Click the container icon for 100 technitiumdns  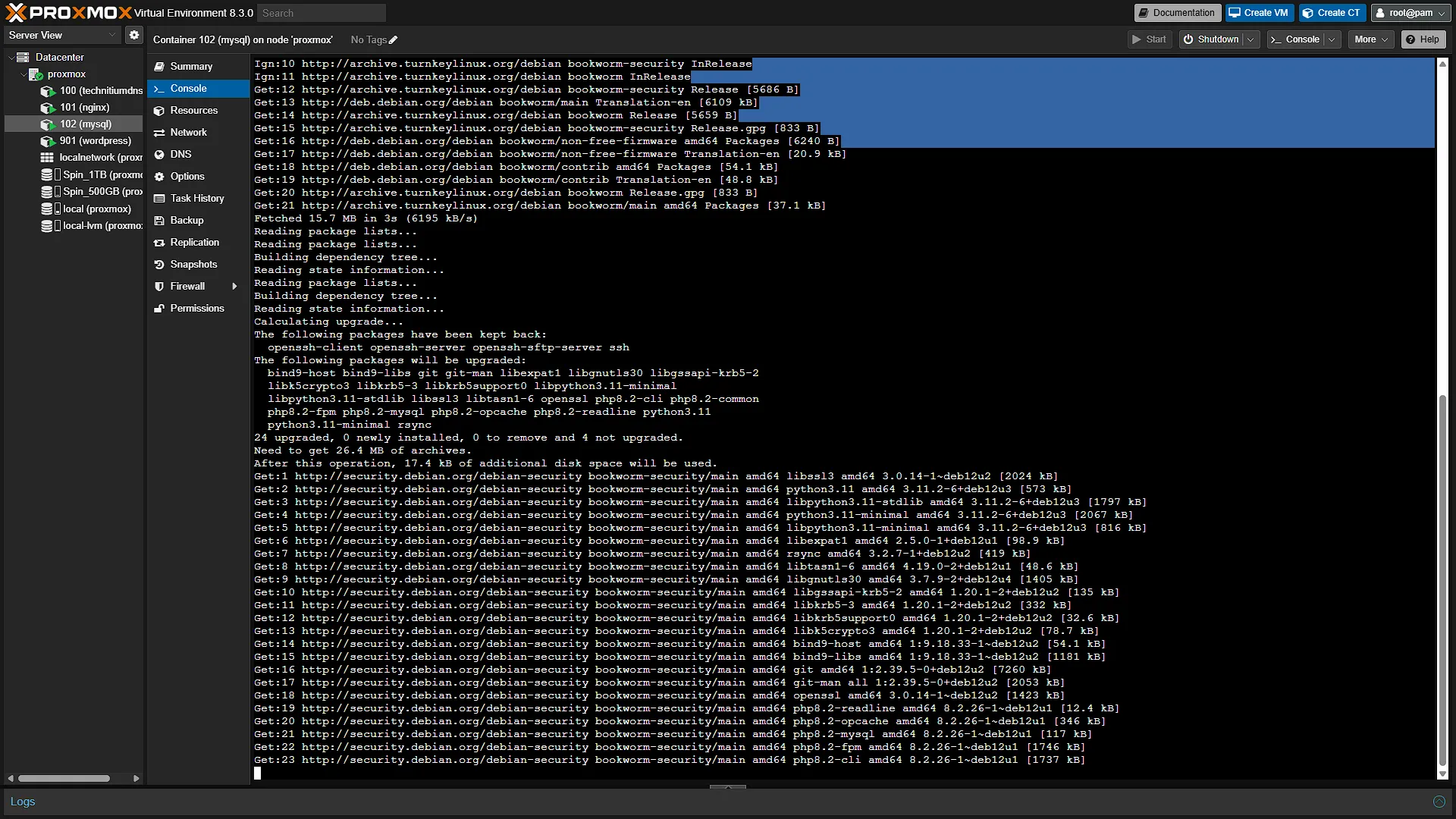coord(48,91)
